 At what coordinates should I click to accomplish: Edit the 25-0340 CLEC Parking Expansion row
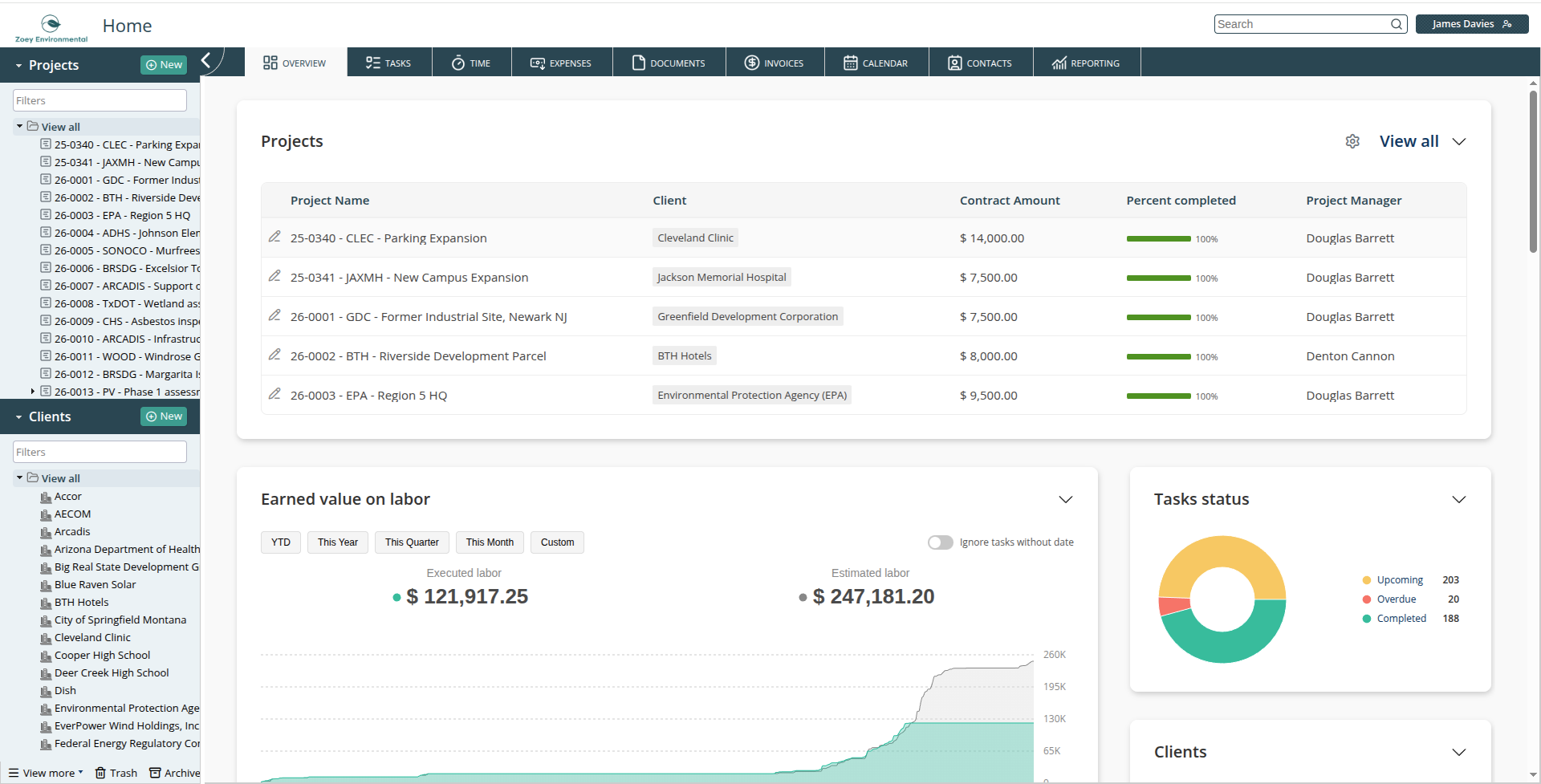pyautogui.click(x=274, y=237)
